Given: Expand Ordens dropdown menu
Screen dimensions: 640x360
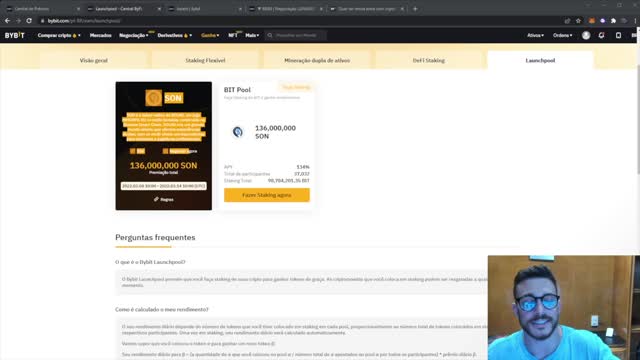Looking at the screenshot, I should point(562,36).
